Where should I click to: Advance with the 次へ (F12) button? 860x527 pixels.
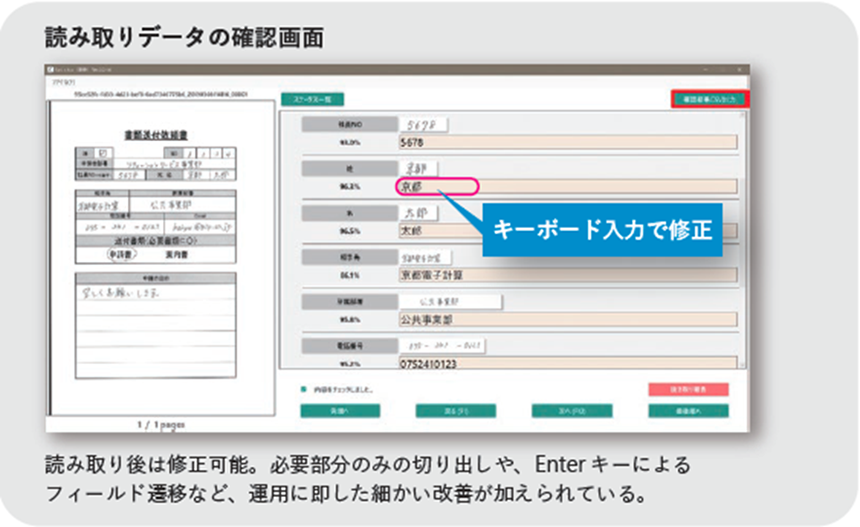tap(572, 411)
